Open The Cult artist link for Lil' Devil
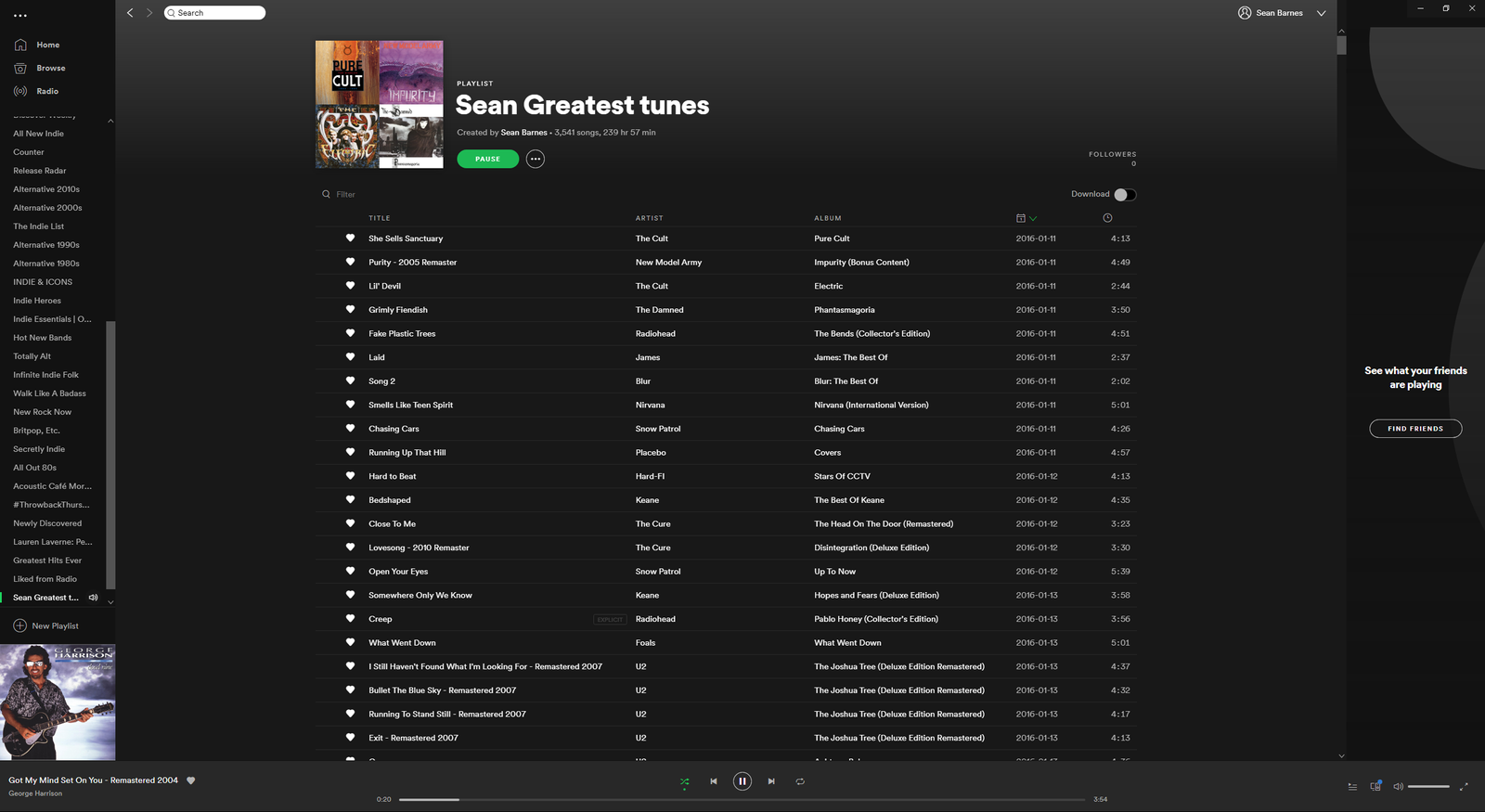Image resolution: width=1485 pixels, height=812 pixels. pyautogui.click(x=652, y=286)
